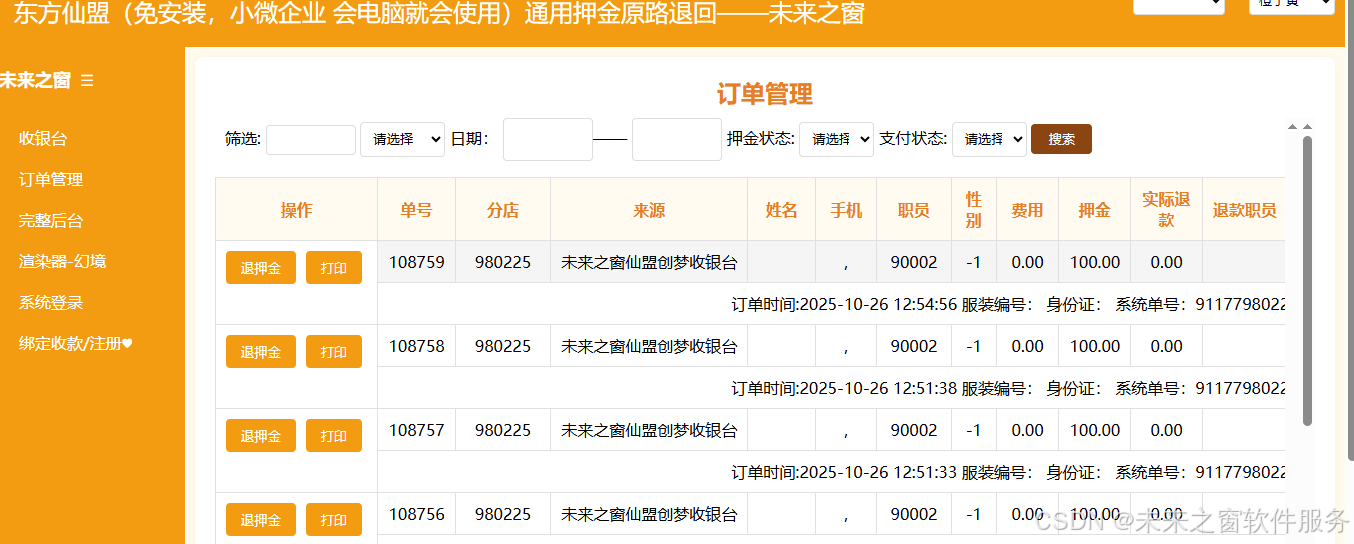Viewport: 1354px width, 544px height.
Task: Focus the 筛选 text input field
Action: click(x=311, y=140)
